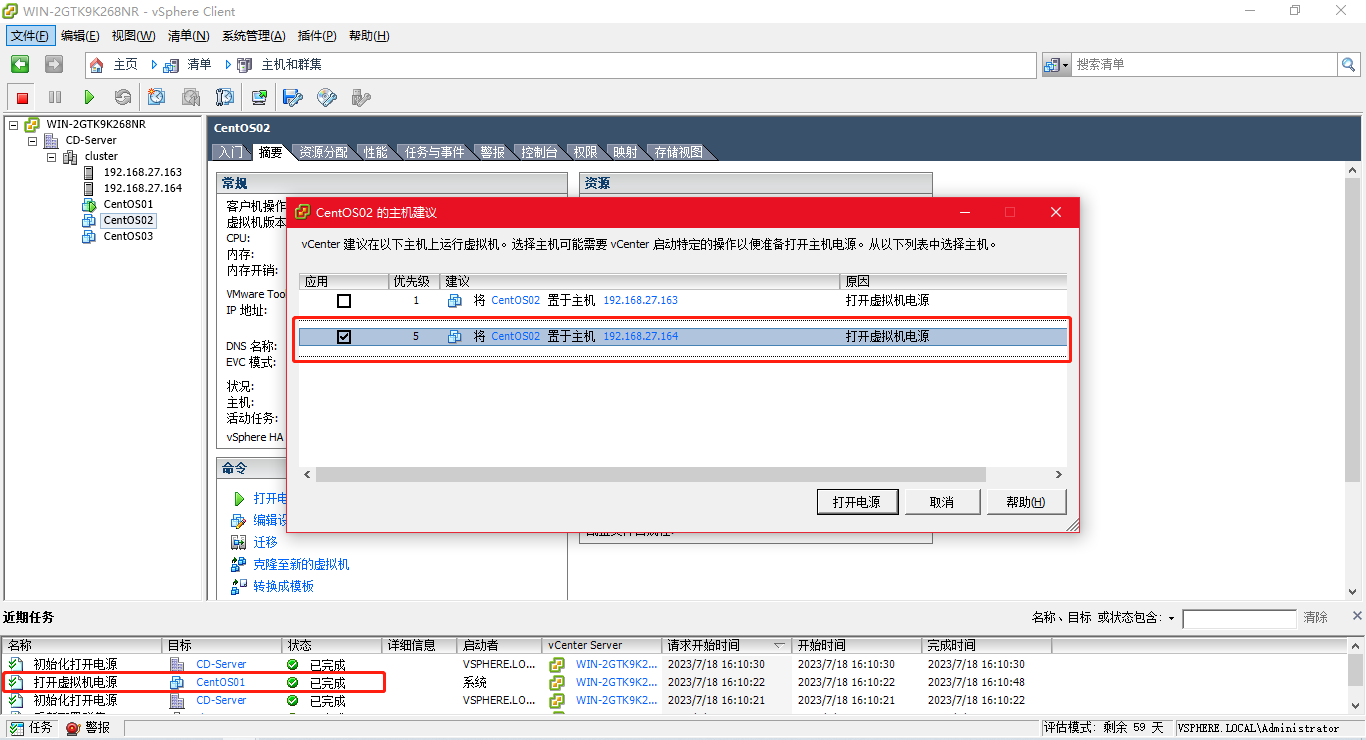The width and height of the screenshot is (1366, 740).
Task: Switch to the 任务与事件 tab
Action: click(434, 152)
